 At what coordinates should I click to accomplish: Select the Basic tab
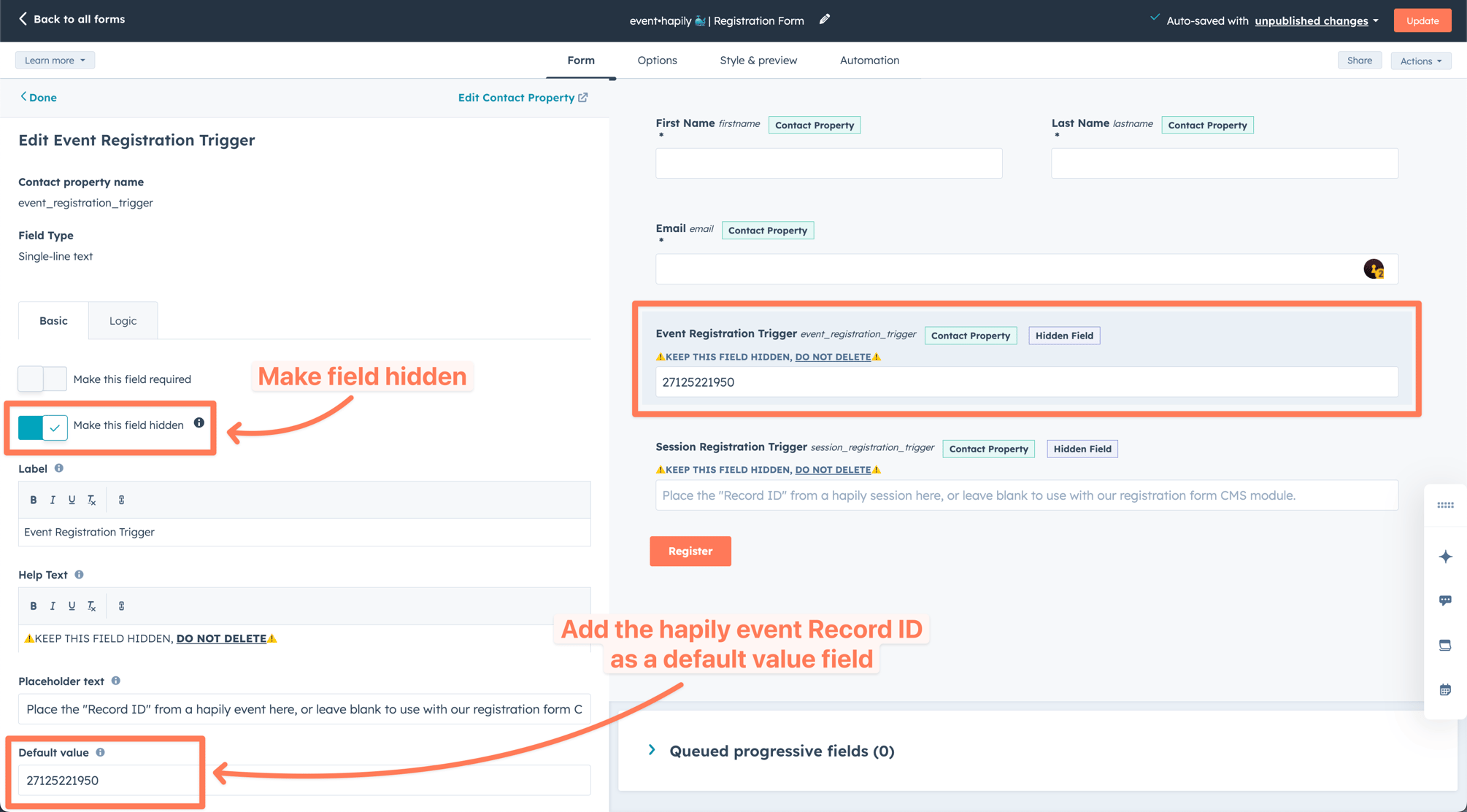[x=53, y=320]
